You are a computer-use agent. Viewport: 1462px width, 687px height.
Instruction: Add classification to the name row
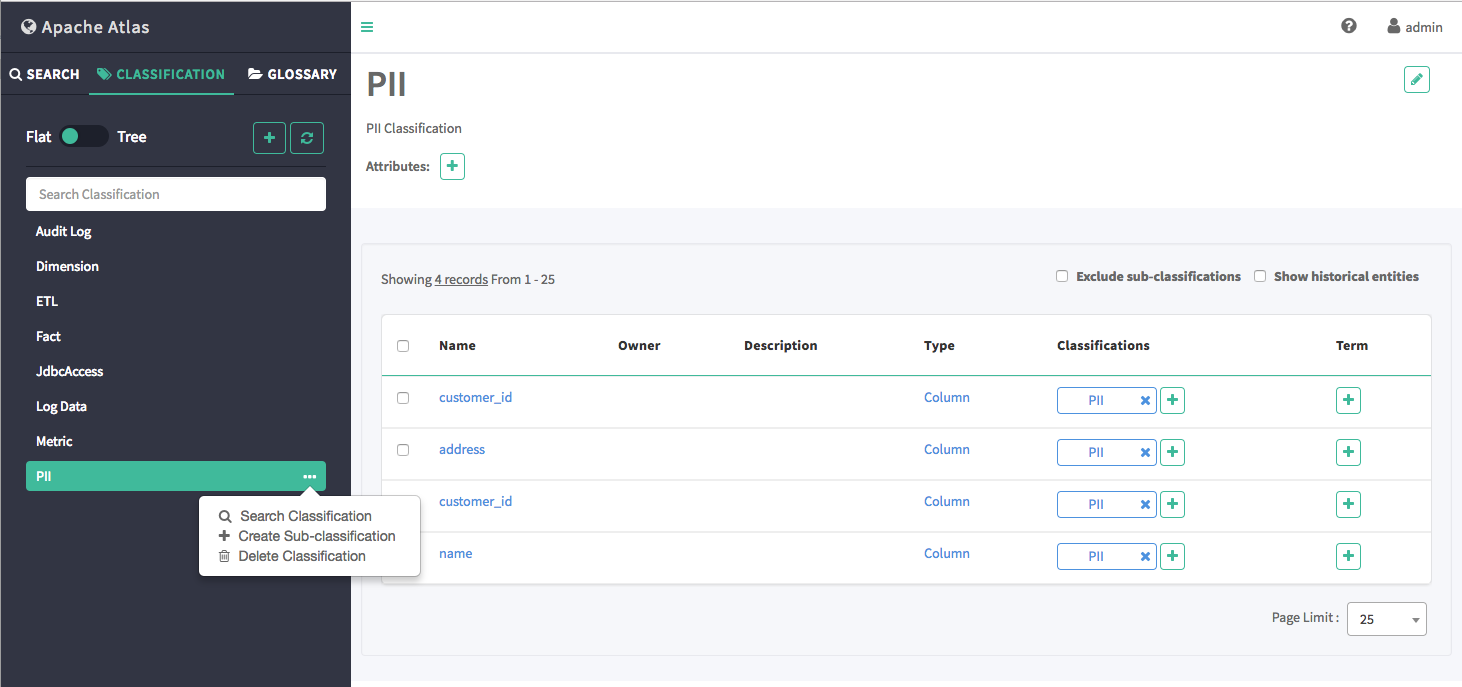pos(1173,556)
